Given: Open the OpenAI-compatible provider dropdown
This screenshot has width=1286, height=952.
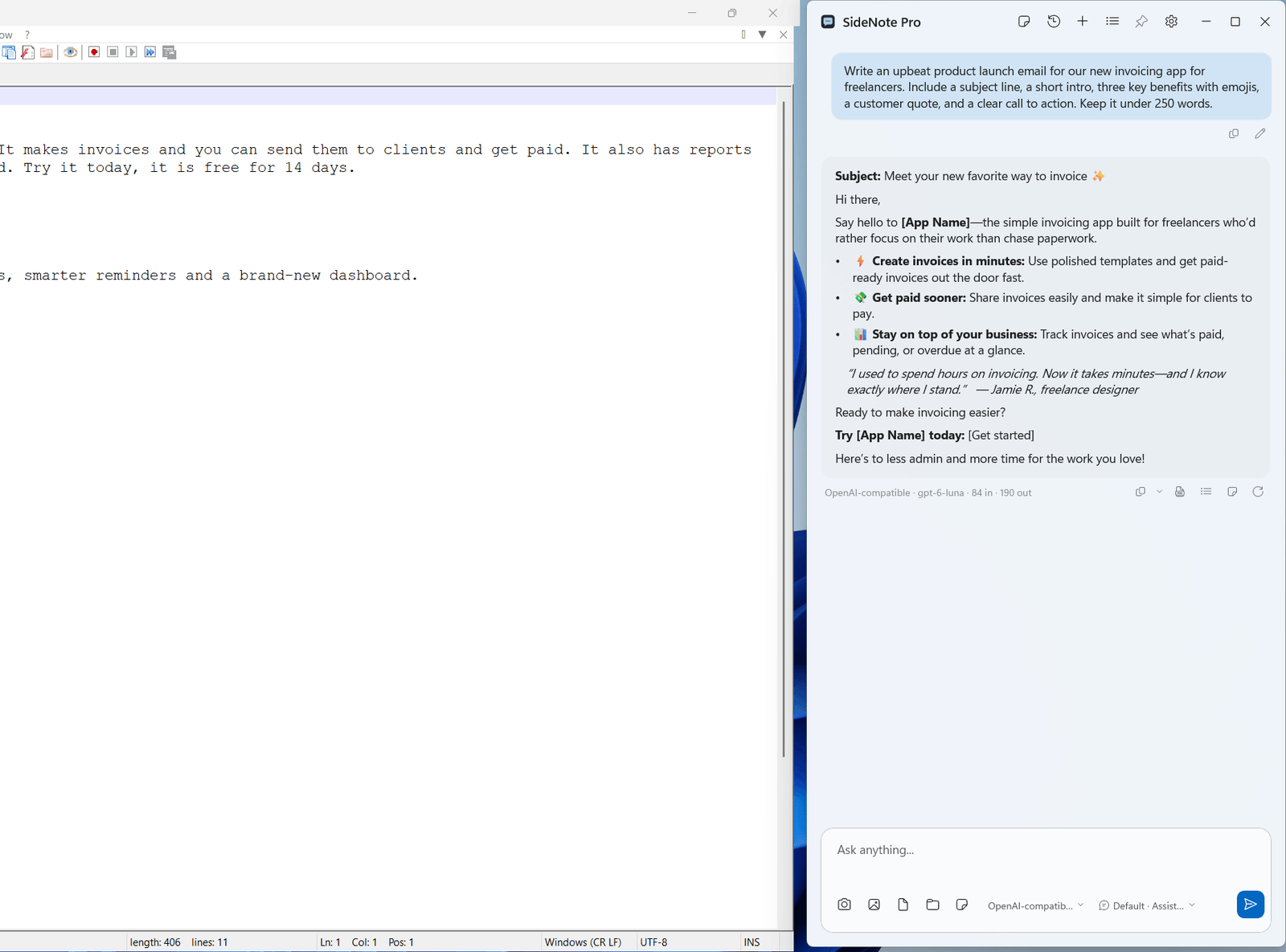Looking at the screenshot, I should coord(1035,905).
